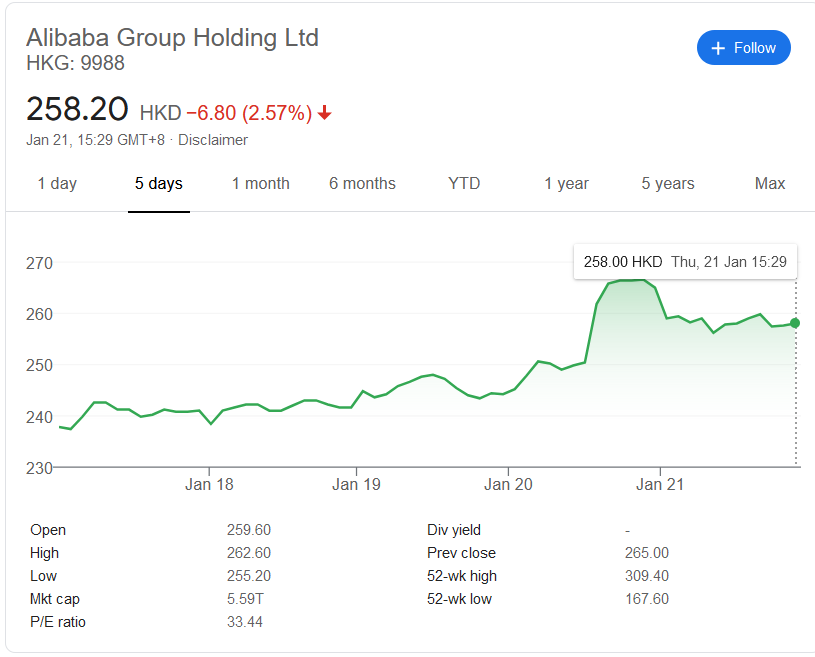Show the 5 years chart
815x657 pixels.
(x=668, y=183)
